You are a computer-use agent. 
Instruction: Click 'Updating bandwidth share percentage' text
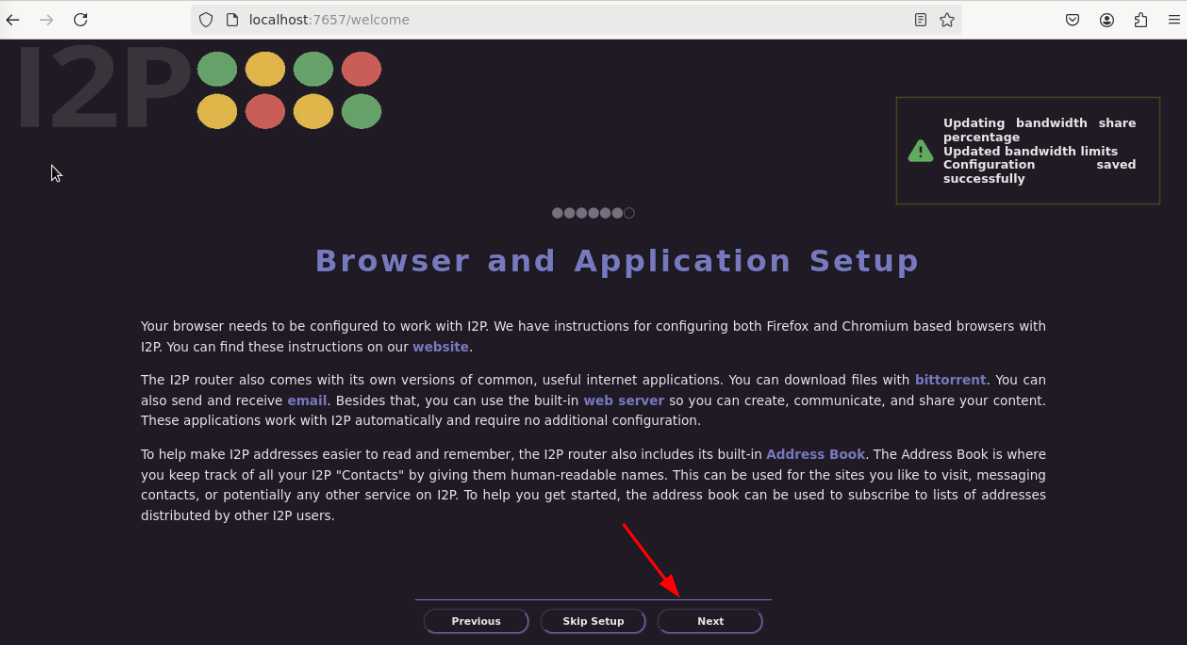tap(1039, 129)
